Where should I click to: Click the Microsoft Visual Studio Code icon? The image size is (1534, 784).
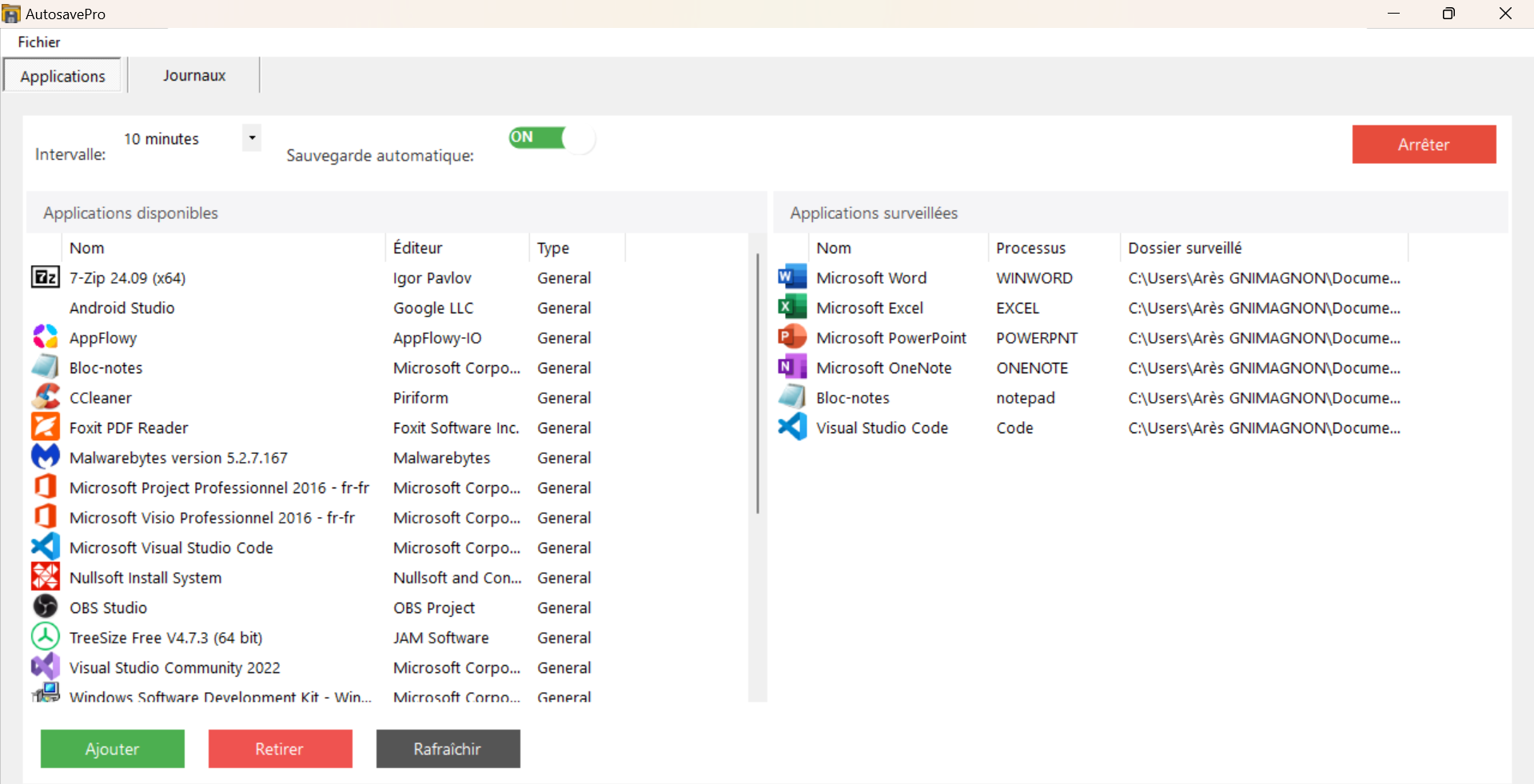pos(46,547)
